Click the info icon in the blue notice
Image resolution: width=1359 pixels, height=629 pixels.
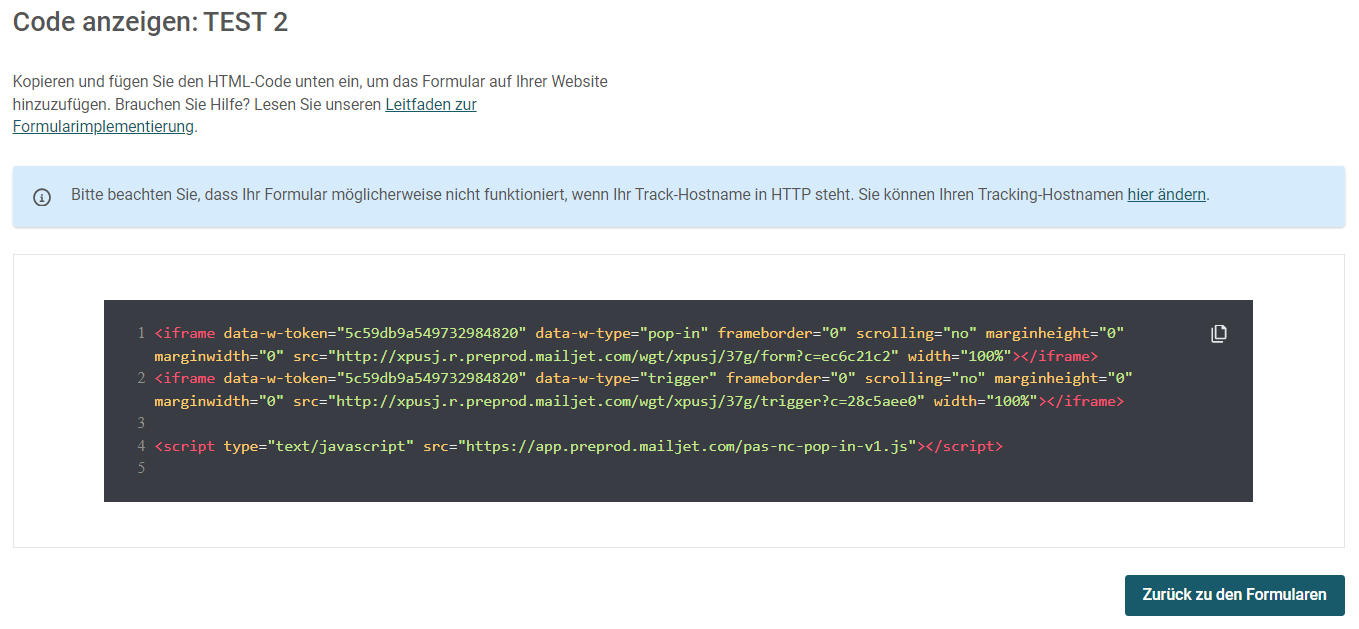point(42,197)
